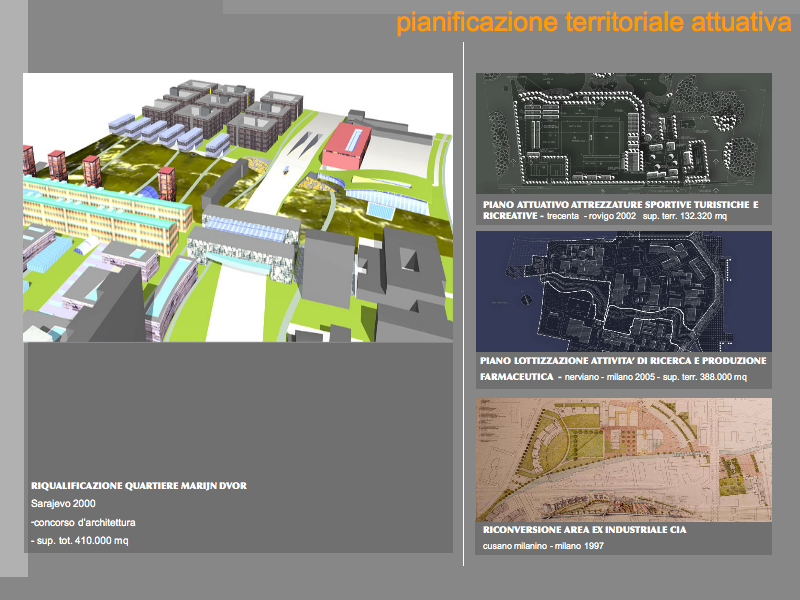
Task: Open the Trecenta sports plan drawing
Action: 623,133
